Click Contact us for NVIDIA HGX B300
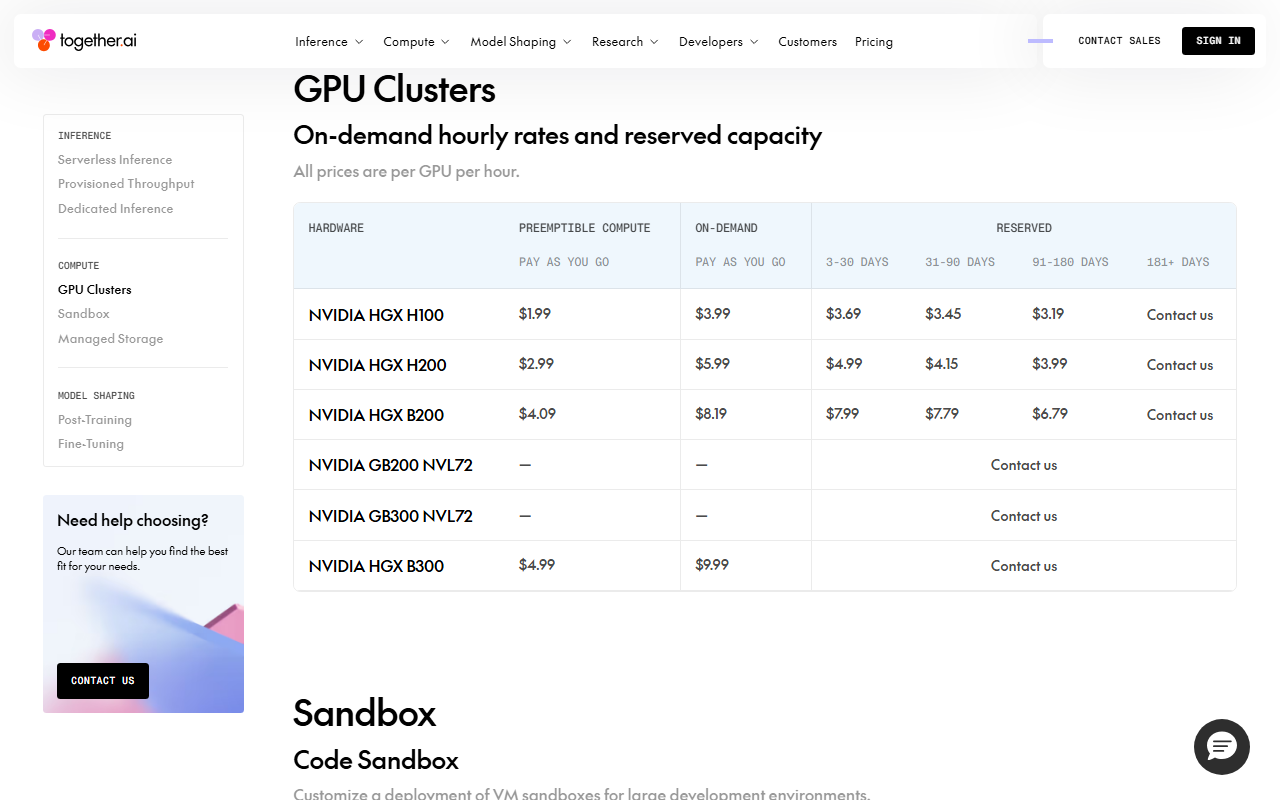The height and width of the screenshot is (800, 1280). [x=1024, y=566]
